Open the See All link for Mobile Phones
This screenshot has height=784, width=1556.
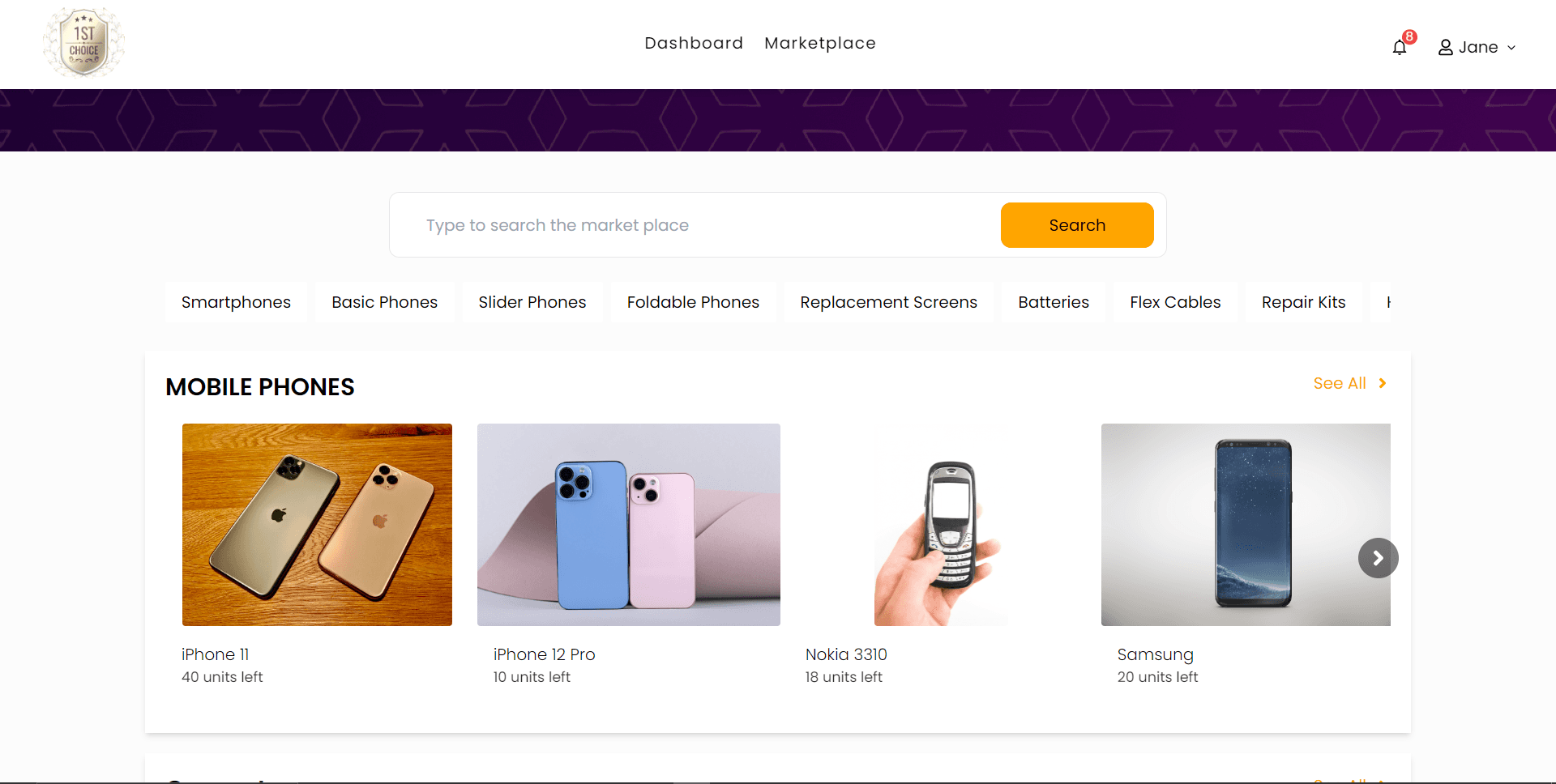[1340, 383]
